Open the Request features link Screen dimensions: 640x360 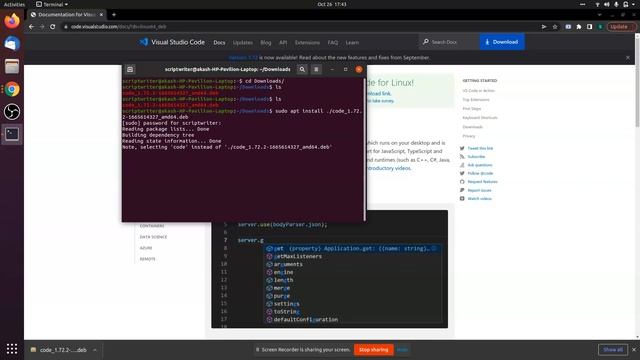[x=482, y=182]
